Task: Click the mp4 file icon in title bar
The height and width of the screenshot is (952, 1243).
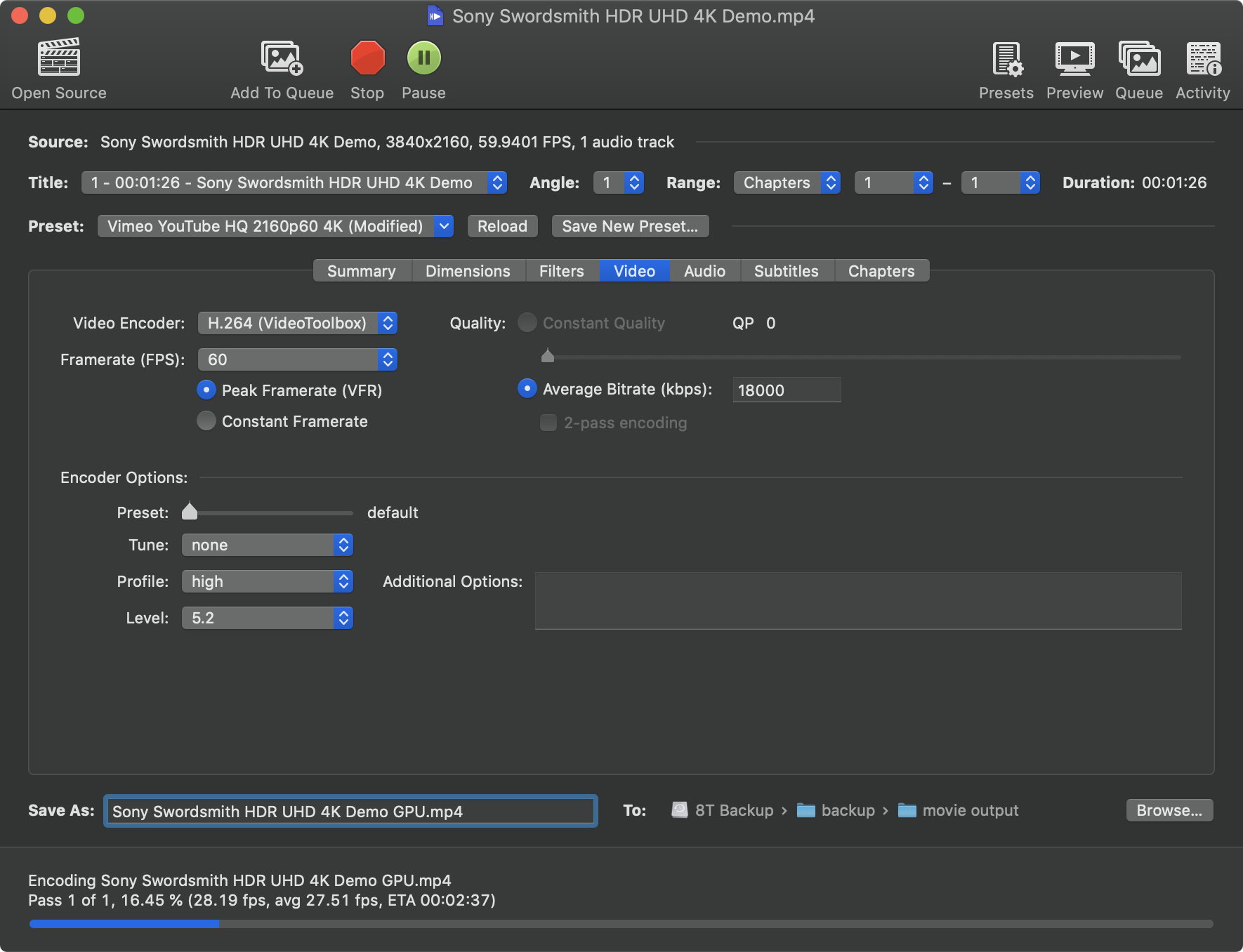Action: coord(435,15)
